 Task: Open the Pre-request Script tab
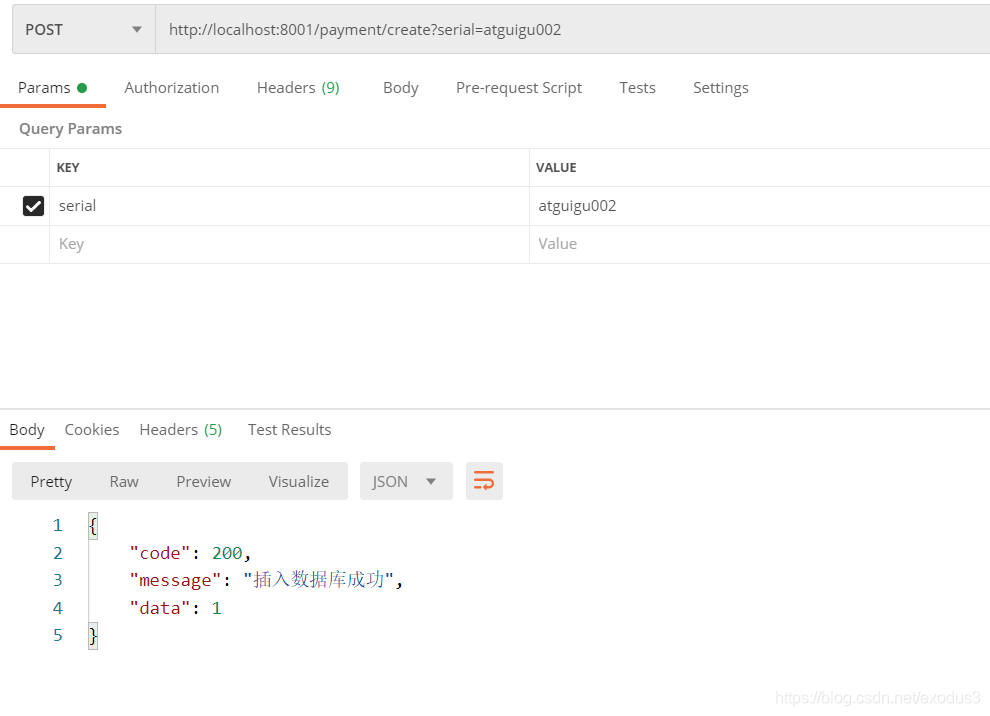(x=519, y=88)
